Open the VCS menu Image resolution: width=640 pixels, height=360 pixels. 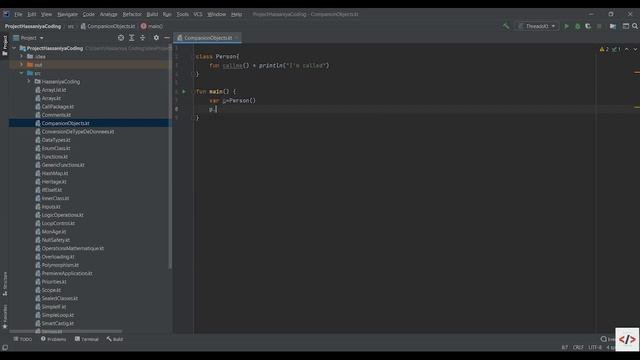198,14
